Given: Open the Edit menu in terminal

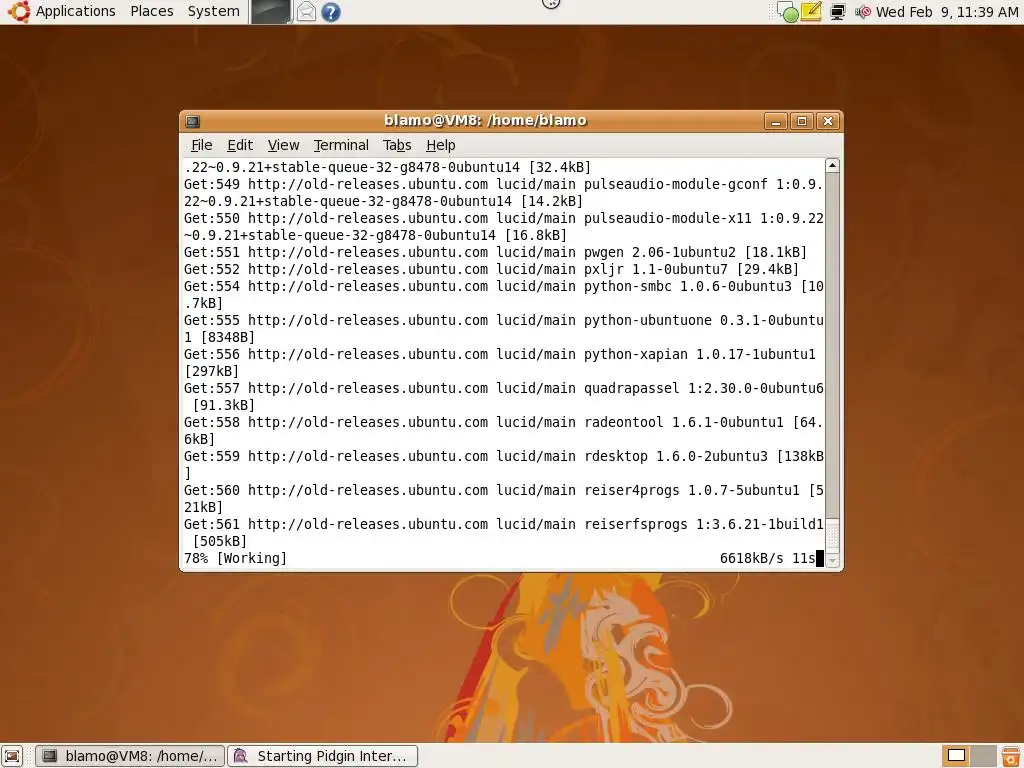Looking at the screenshot, I should coord(240,145).
